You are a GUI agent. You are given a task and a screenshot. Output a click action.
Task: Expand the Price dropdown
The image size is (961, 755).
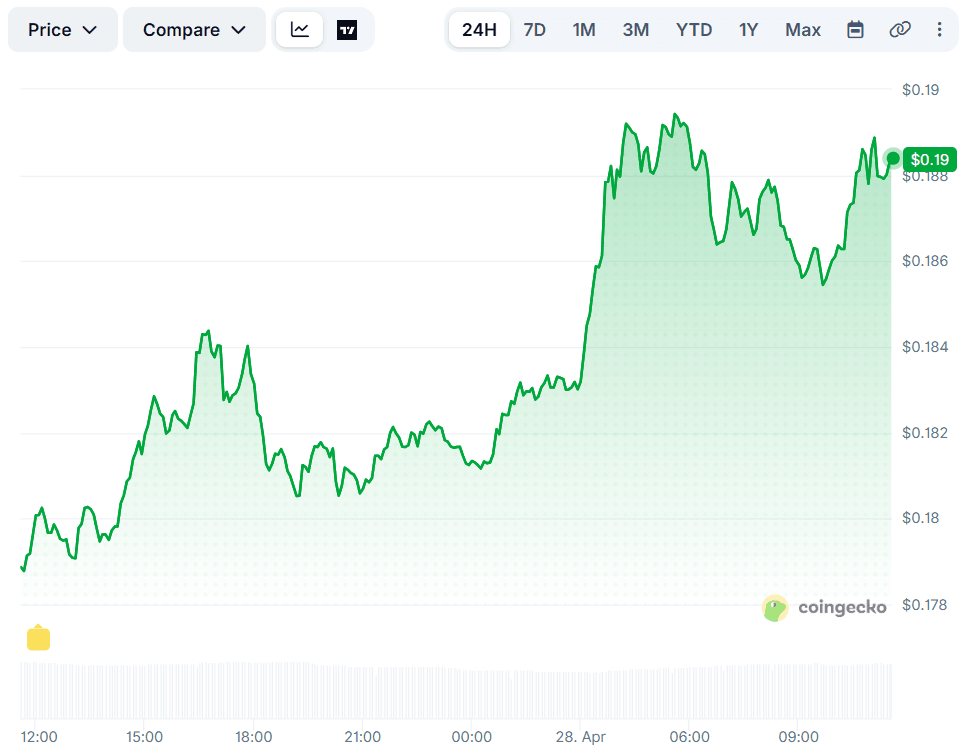click(62, 30)
